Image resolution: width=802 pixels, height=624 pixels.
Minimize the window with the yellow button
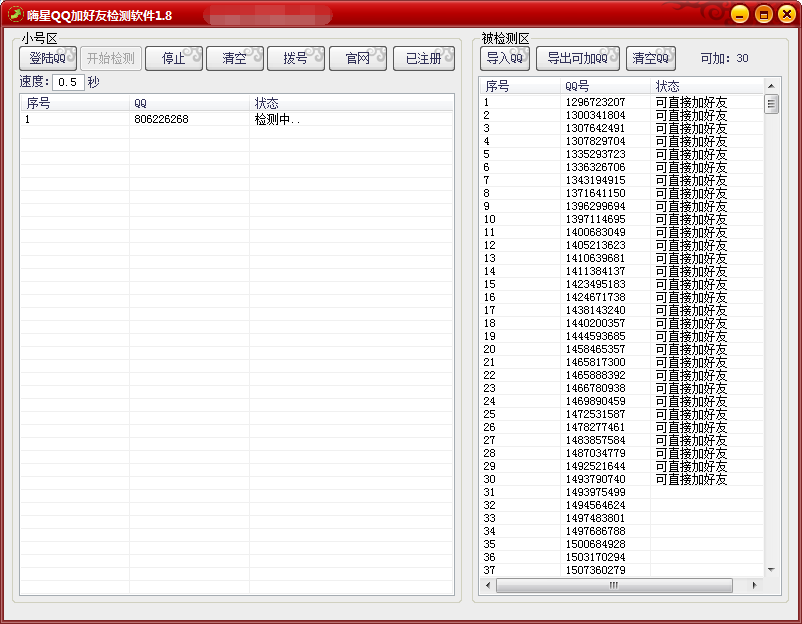click(x=740, y=14)
